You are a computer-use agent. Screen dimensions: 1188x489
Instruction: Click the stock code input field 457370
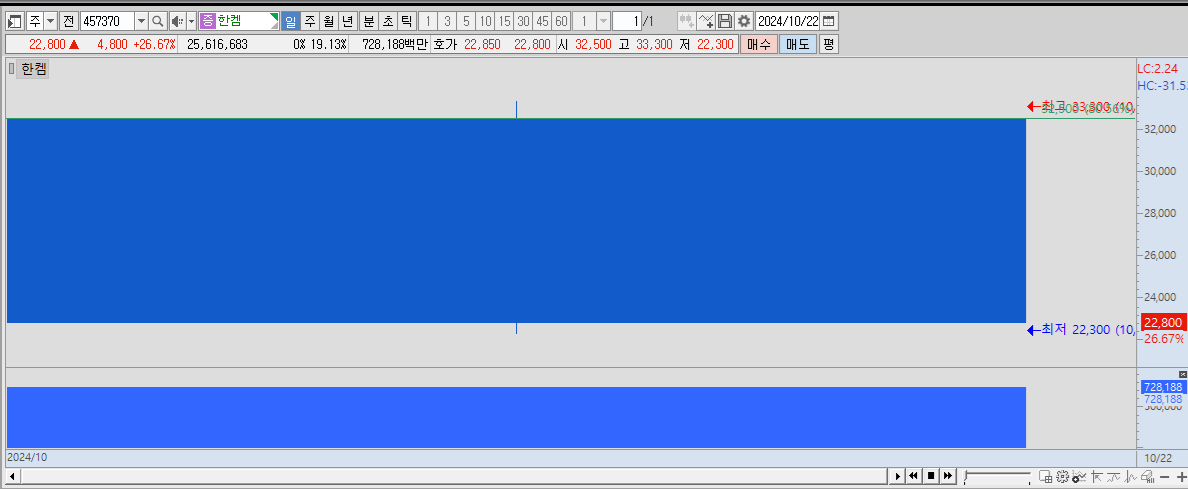pos(108,21)
